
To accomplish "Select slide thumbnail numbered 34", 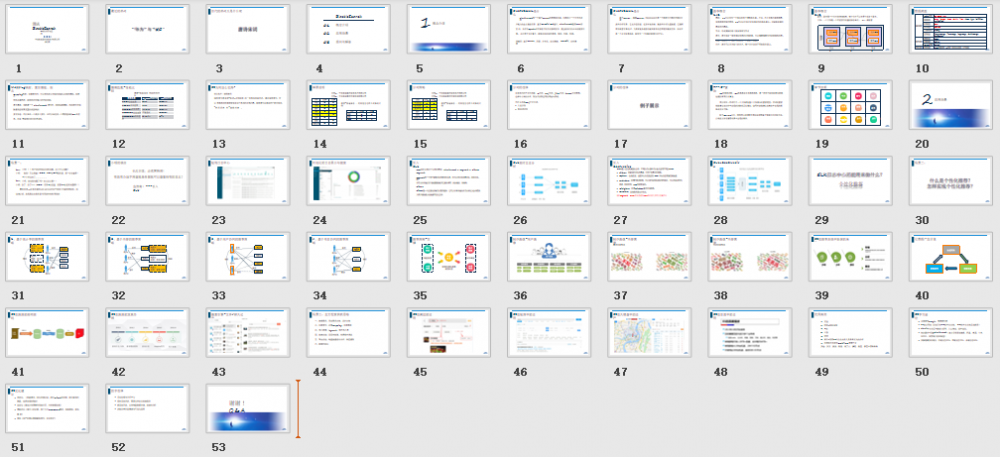I will coord(348,257).
